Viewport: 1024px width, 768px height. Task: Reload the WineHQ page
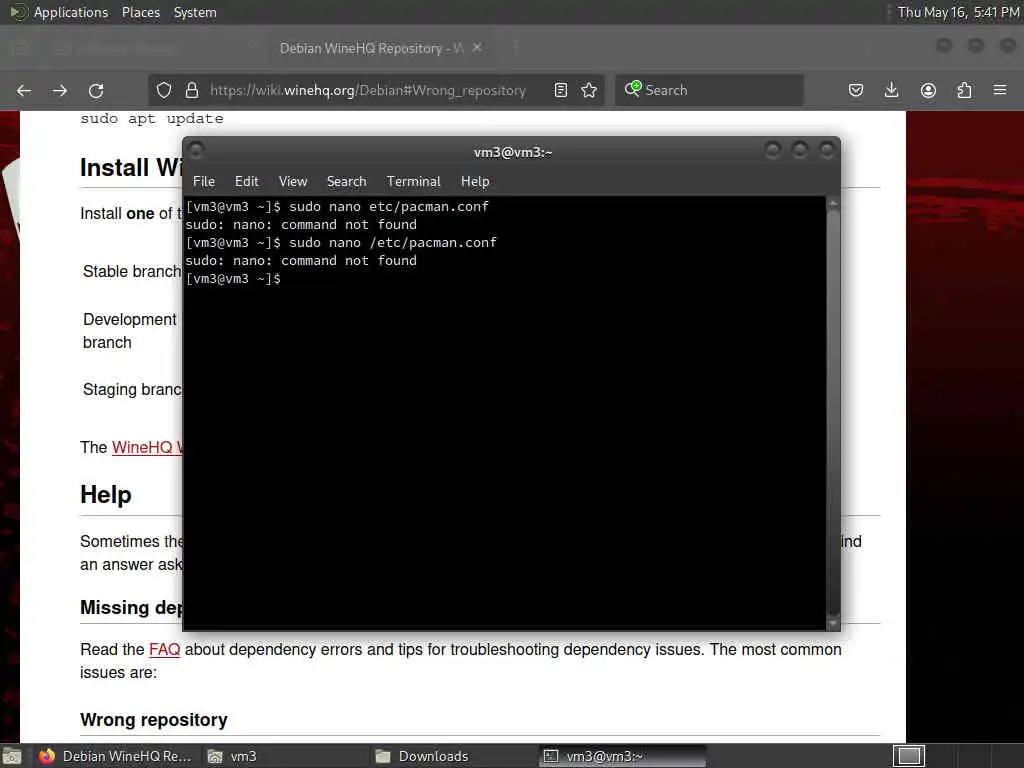(96, 90)
